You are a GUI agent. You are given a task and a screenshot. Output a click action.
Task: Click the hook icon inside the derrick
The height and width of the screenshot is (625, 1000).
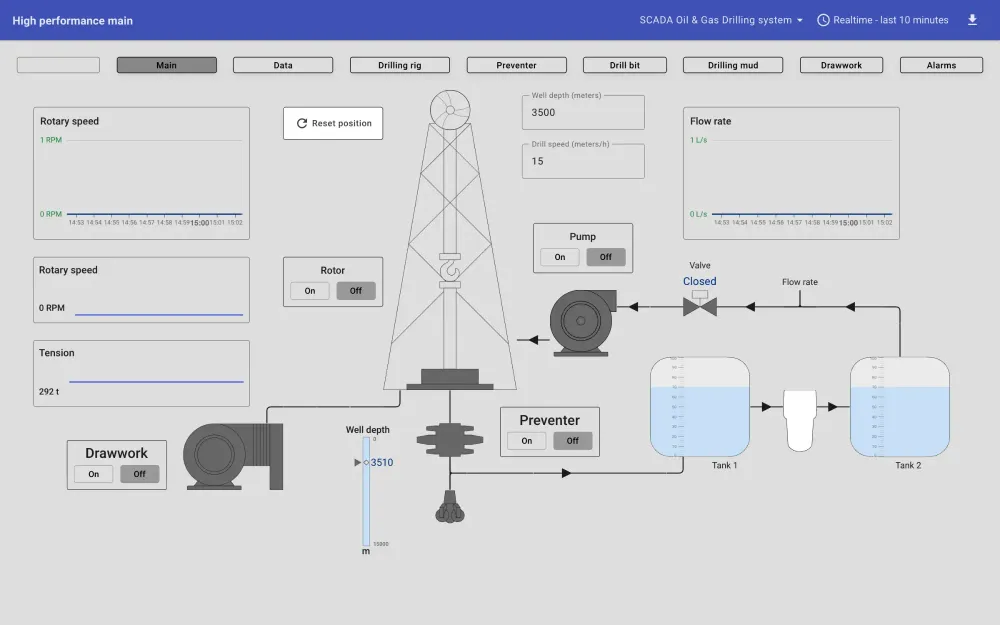point(450,268)
